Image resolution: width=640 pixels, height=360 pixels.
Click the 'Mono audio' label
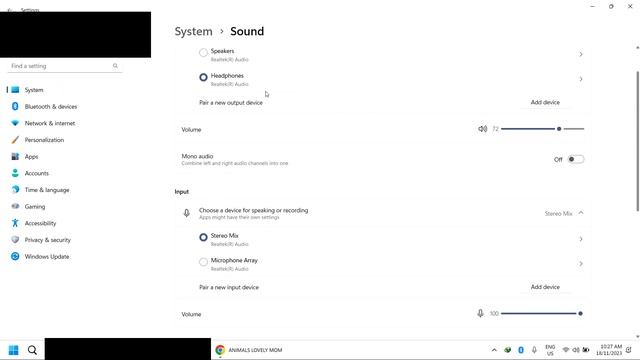tap(198, 156)
